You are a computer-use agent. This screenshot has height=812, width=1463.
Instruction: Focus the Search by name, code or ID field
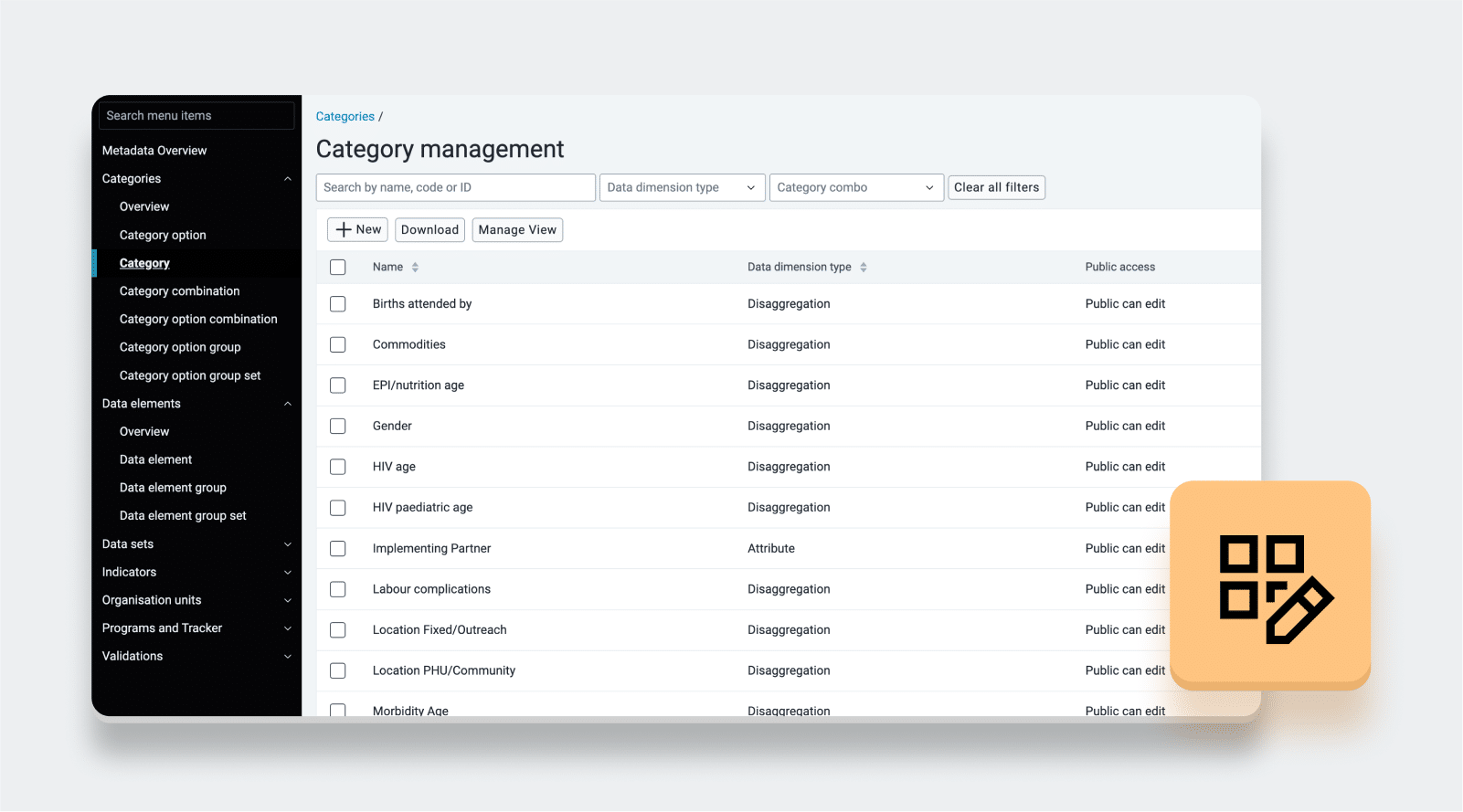[455, 188]
